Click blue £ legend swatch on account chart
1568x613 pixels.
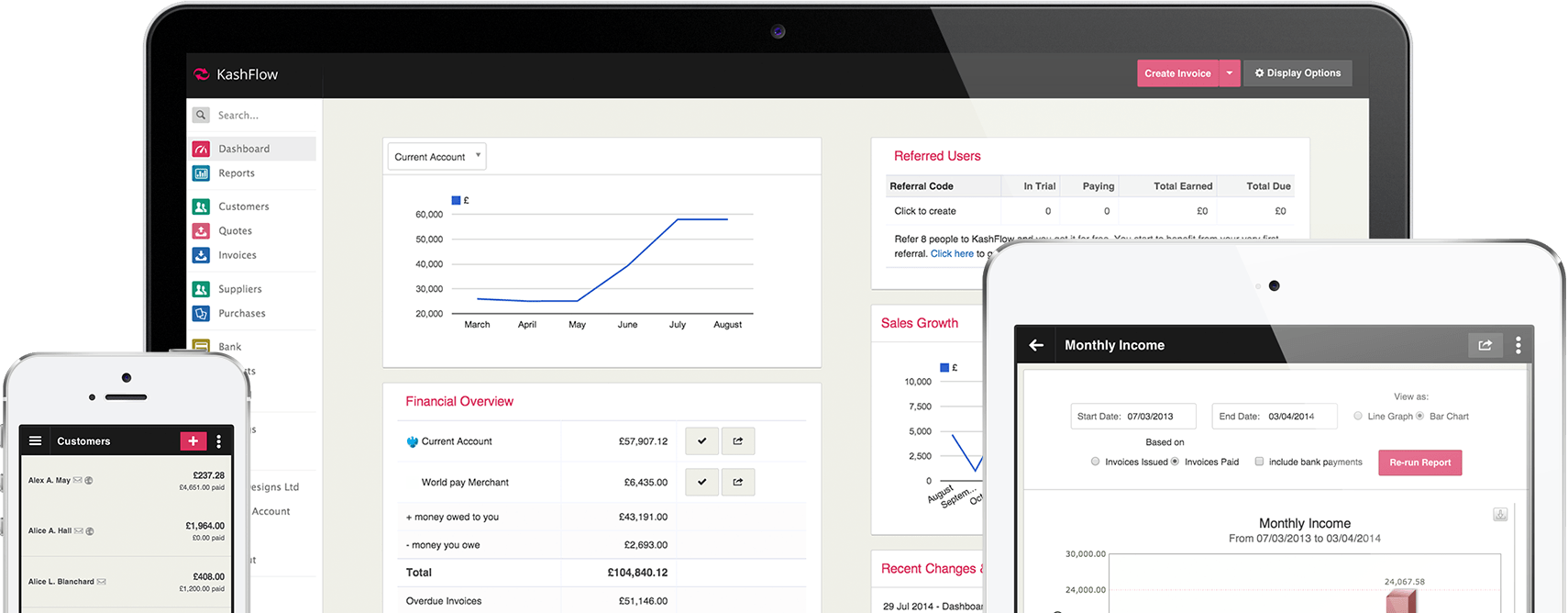(x=456, y=200)
